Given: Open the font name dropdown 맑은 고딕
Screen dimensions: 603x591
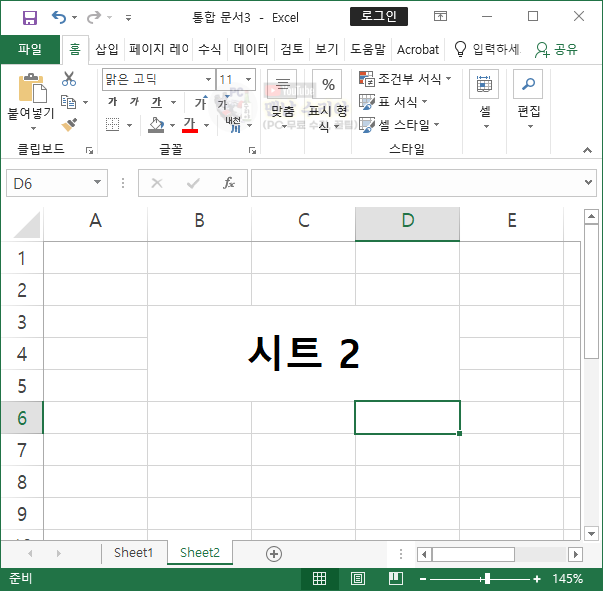Looking at the screenshot, I should pos(208,79).
